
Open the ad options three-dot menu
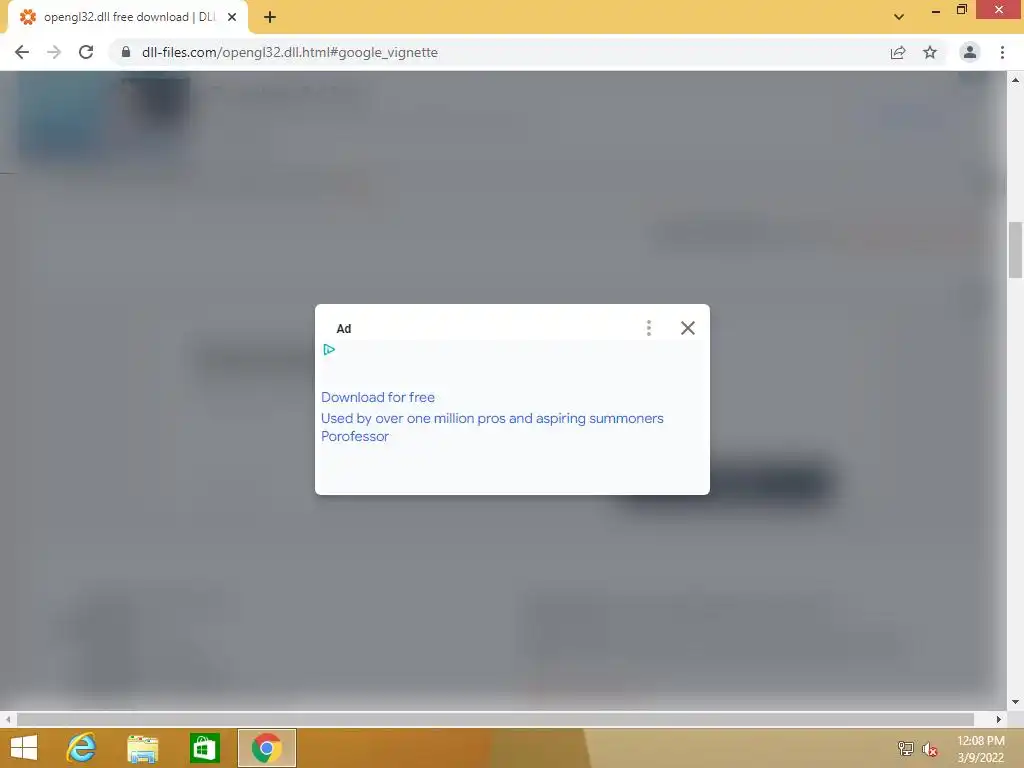[648, 328]
